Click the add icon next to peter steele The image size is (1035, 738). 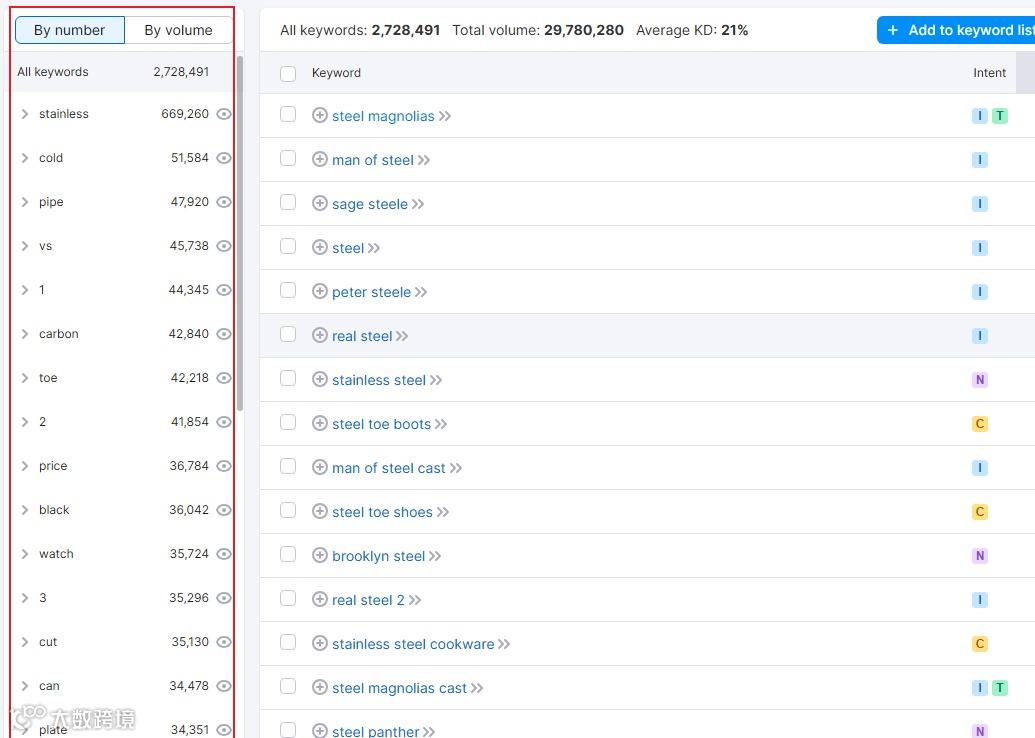pyautogui.click(x=320, y=292)
